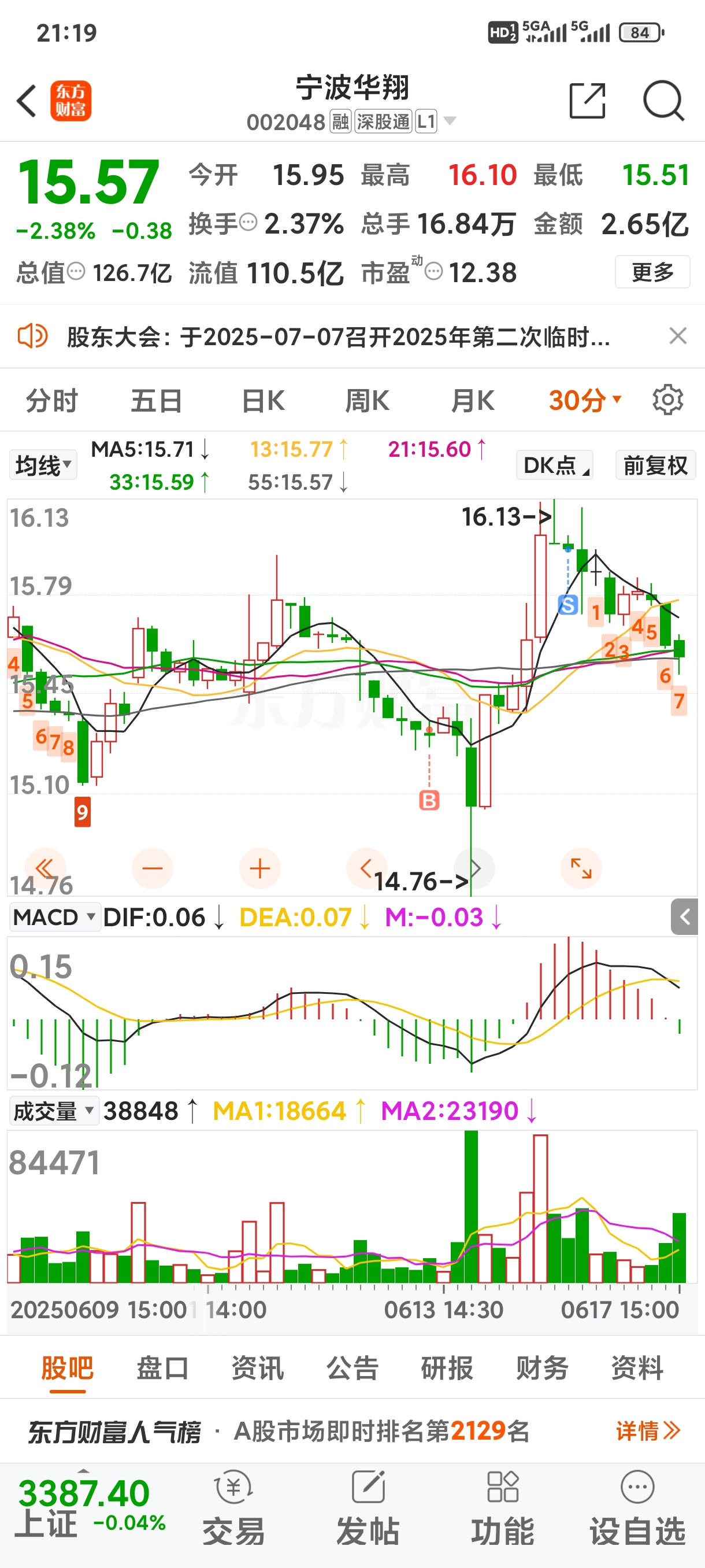Tap the back arrow icon
This screenshot has height=1568, width=705.
pyautogui.click(x=27, y=101)
